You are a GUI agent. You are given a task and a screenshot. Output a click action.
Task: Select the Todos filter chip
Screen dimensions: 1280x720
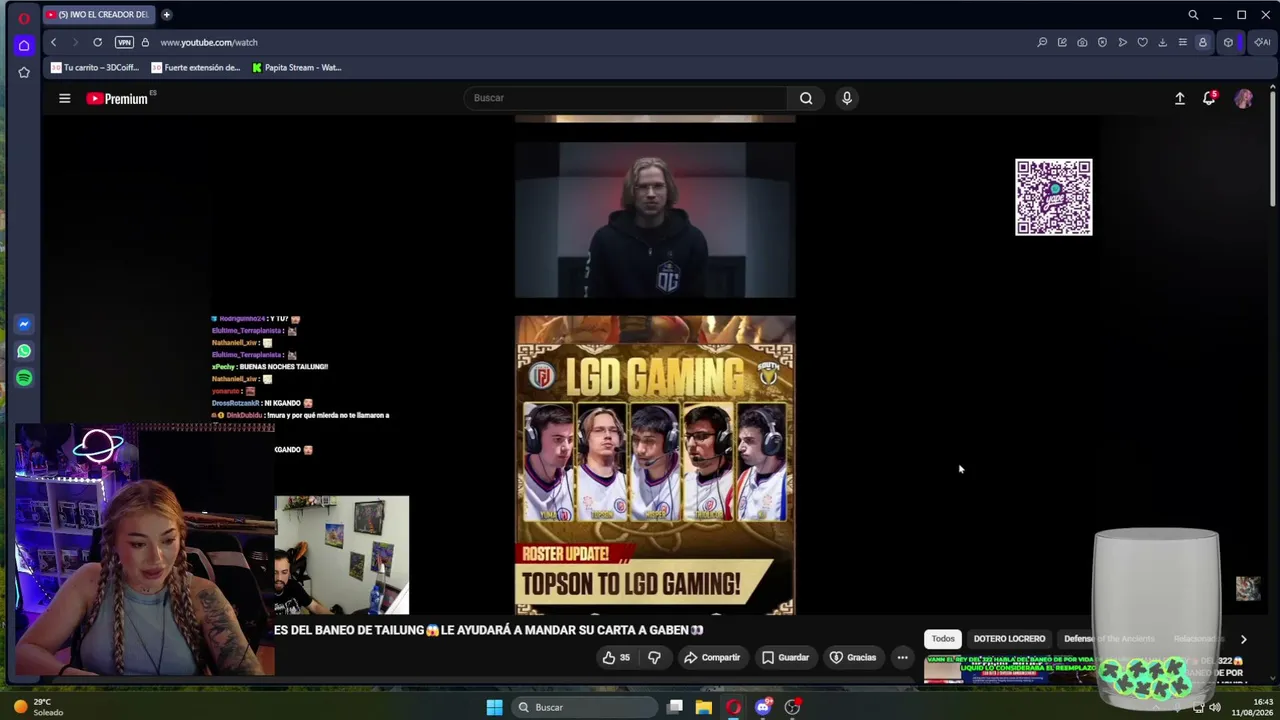tap(943, 638)
